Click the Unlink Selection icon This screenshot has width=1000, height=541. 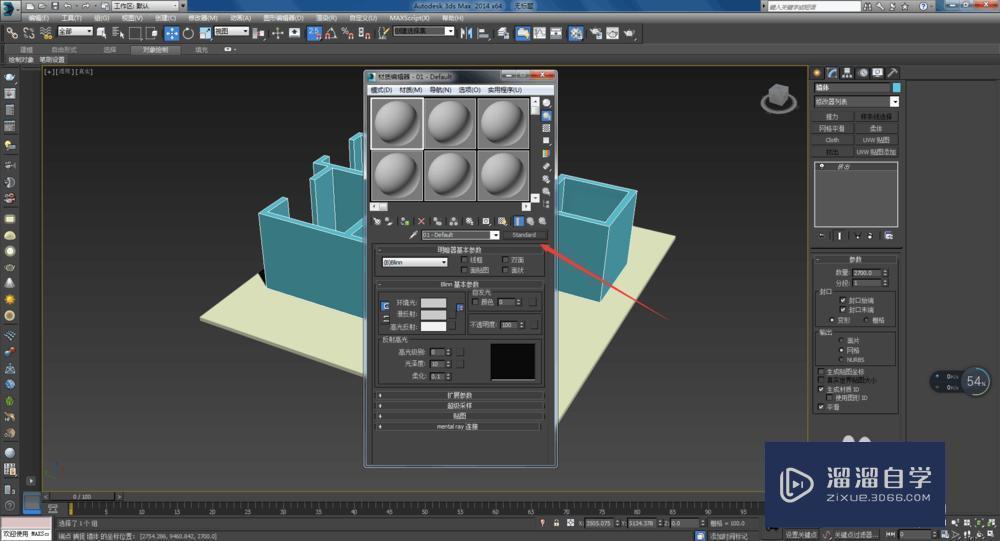point(29,33)
